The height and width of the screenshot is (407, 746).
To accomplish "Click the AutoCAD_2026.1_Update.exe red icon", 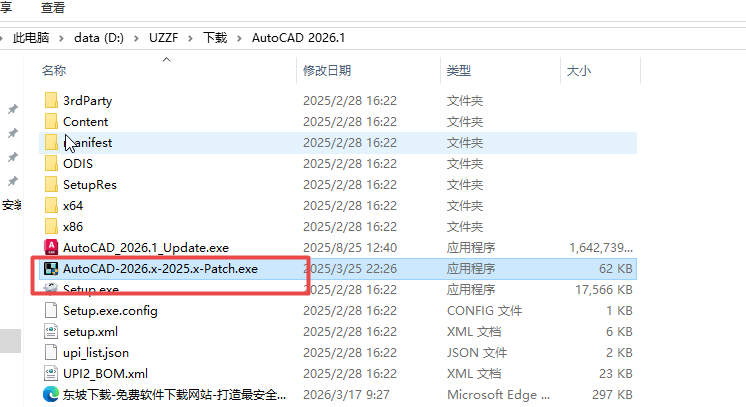I will [x=52, y=247].
